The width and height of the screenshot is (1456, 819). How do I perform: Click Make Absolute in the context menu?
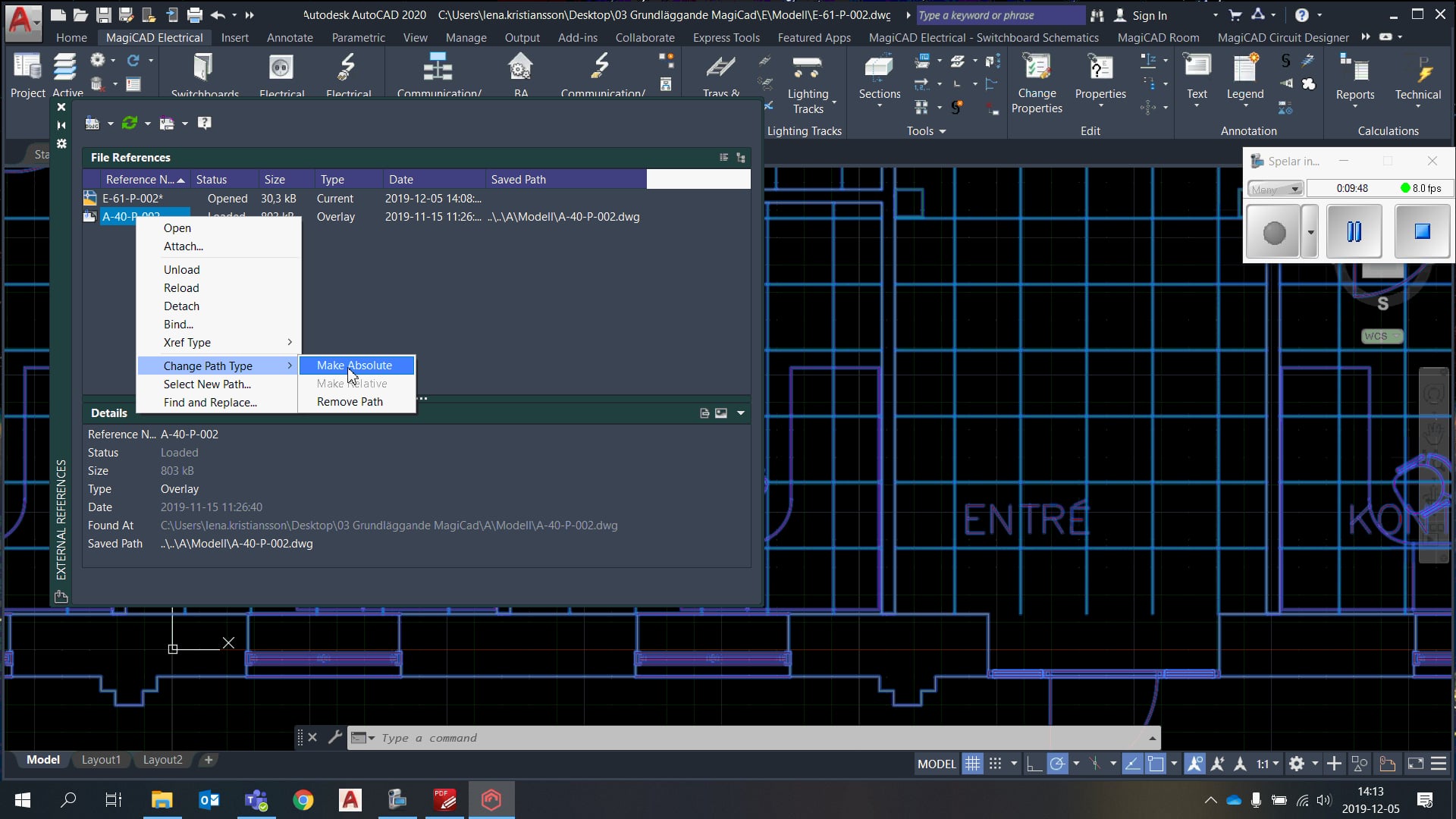(354, 365)
